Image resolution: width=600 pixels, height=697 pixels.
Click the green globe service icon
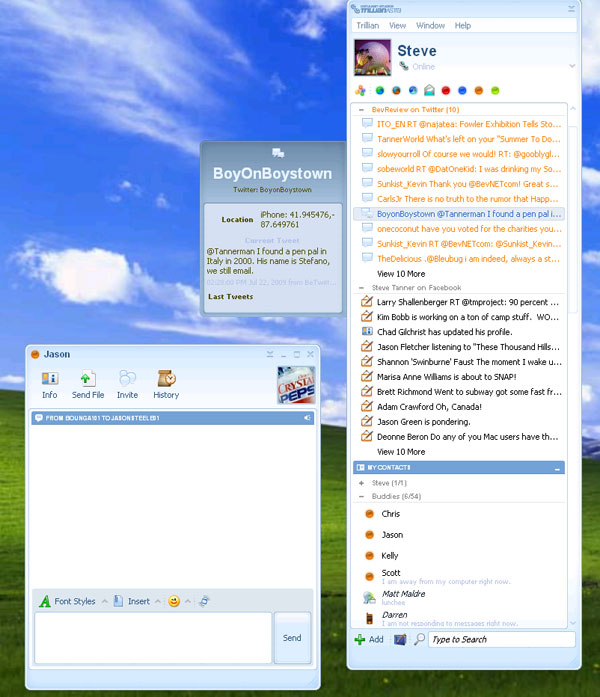(x=380, y=91)
